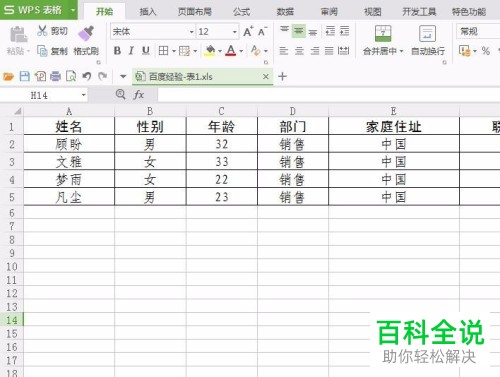500x377 pixels.
Task: Justify text in cell
Action: click(x=329, y=51)
